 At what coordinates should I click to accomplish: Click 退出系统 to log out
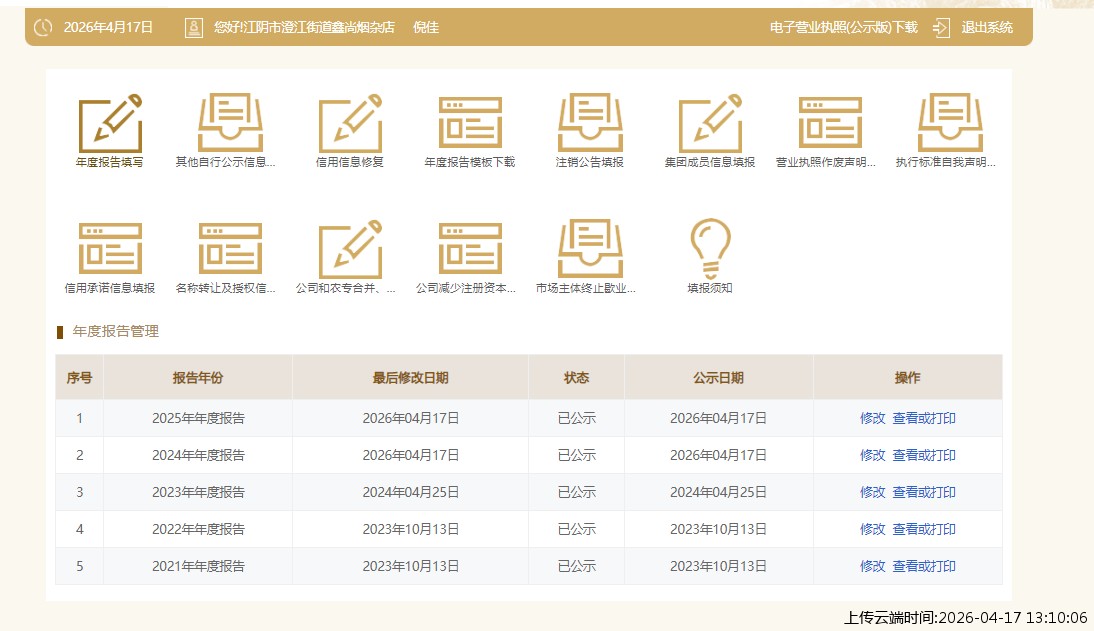pyautogui.click(x=986, y=28)
